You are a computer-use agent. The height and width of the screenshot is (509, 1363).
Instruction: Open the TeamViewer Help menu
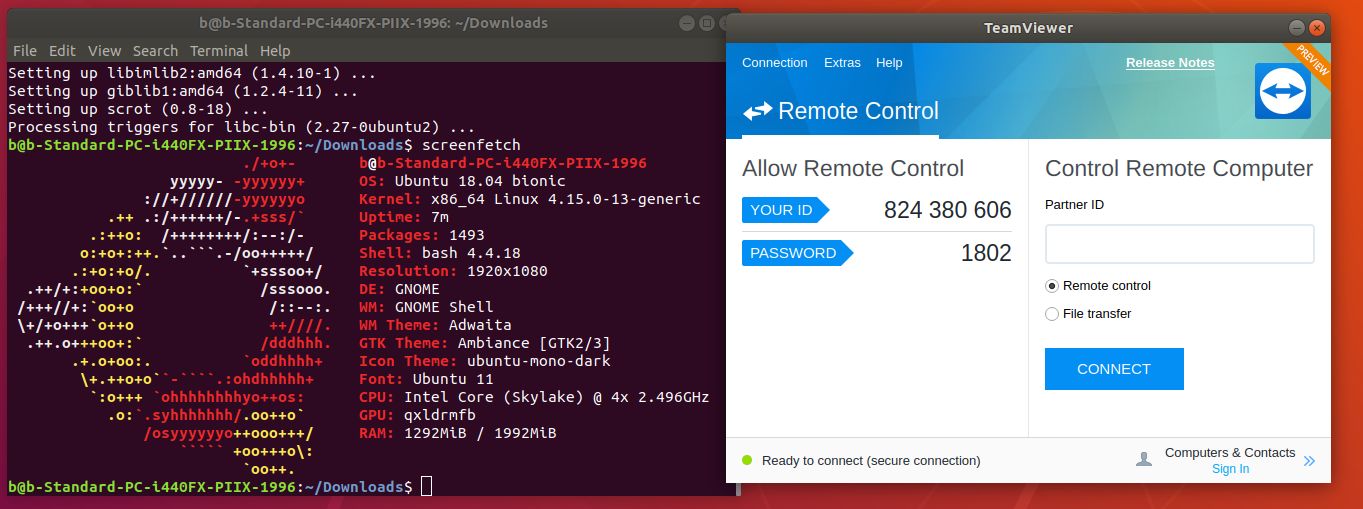pos(889,62)
